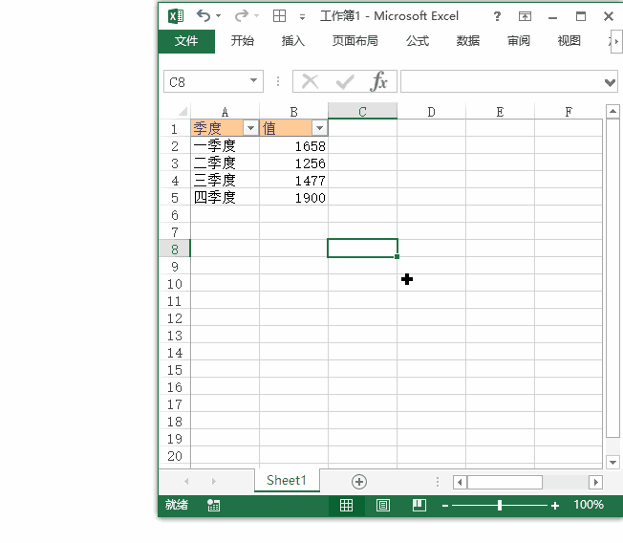Click the new sheet plus button
623x543 pixels.
pos(359,482)
